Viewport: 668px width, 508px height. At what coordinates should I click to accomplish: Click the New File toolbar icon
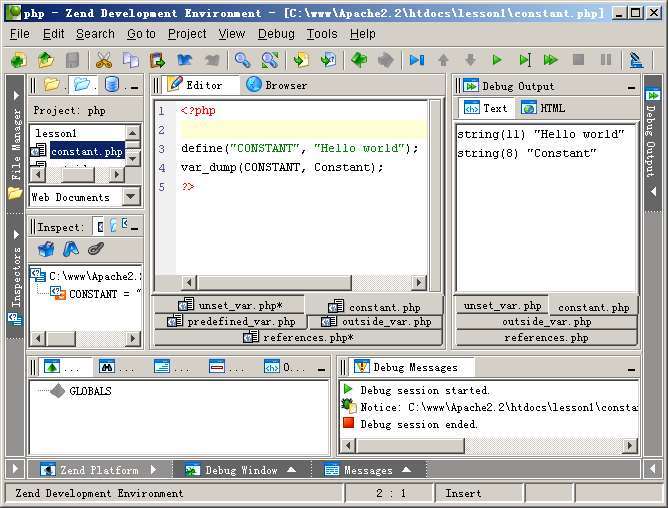tap(19, 60)
